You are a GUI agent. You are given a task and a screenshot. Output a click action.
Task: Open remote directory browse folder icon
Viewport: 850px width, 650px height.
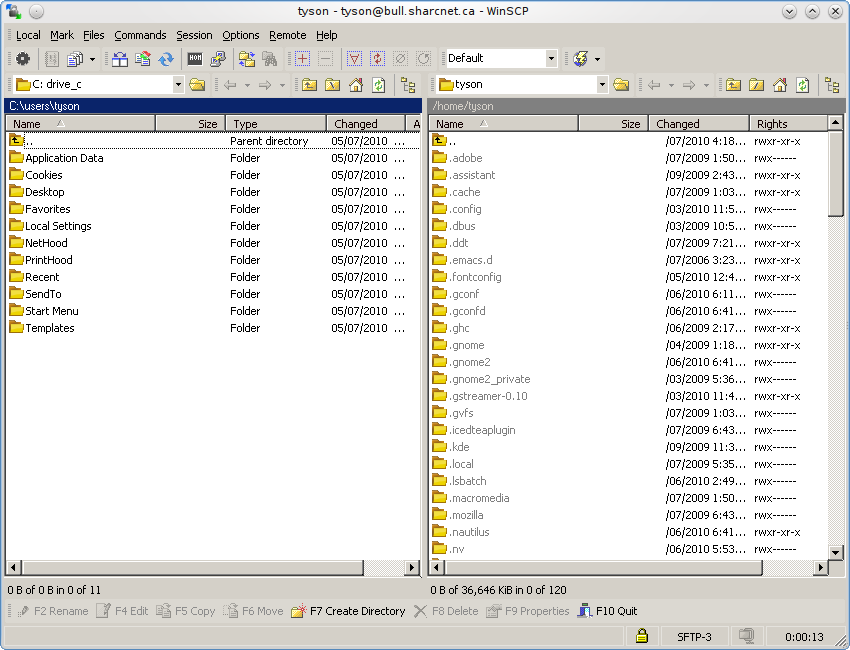pos(621,85)
